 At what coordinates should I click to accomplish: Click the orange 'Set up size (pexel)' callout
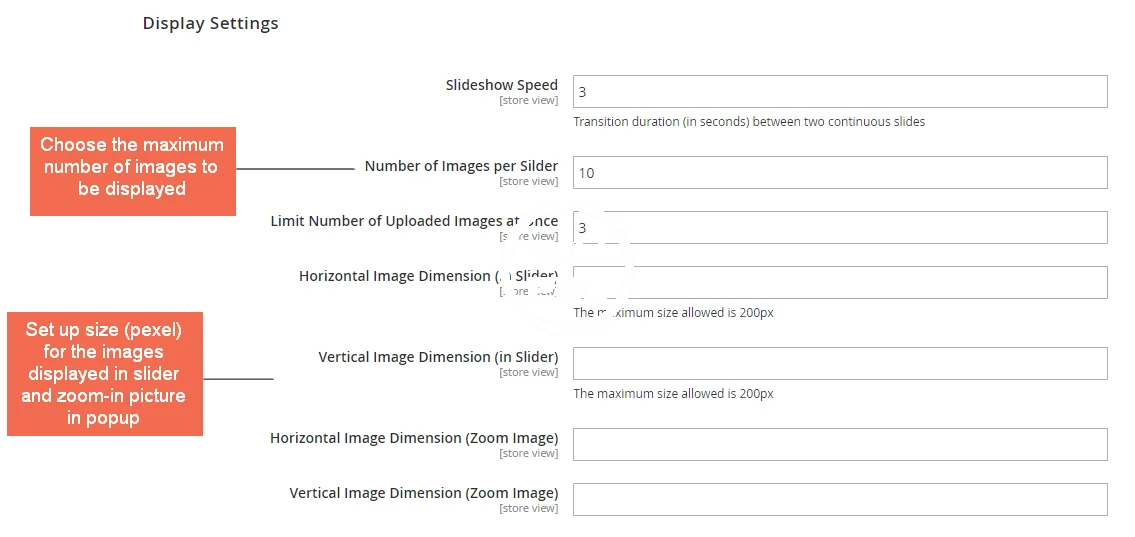pos(104,373)
